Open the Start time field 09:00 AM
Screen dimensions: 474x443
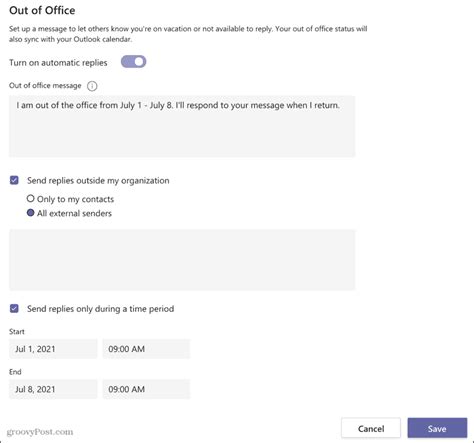coord(146,349)
